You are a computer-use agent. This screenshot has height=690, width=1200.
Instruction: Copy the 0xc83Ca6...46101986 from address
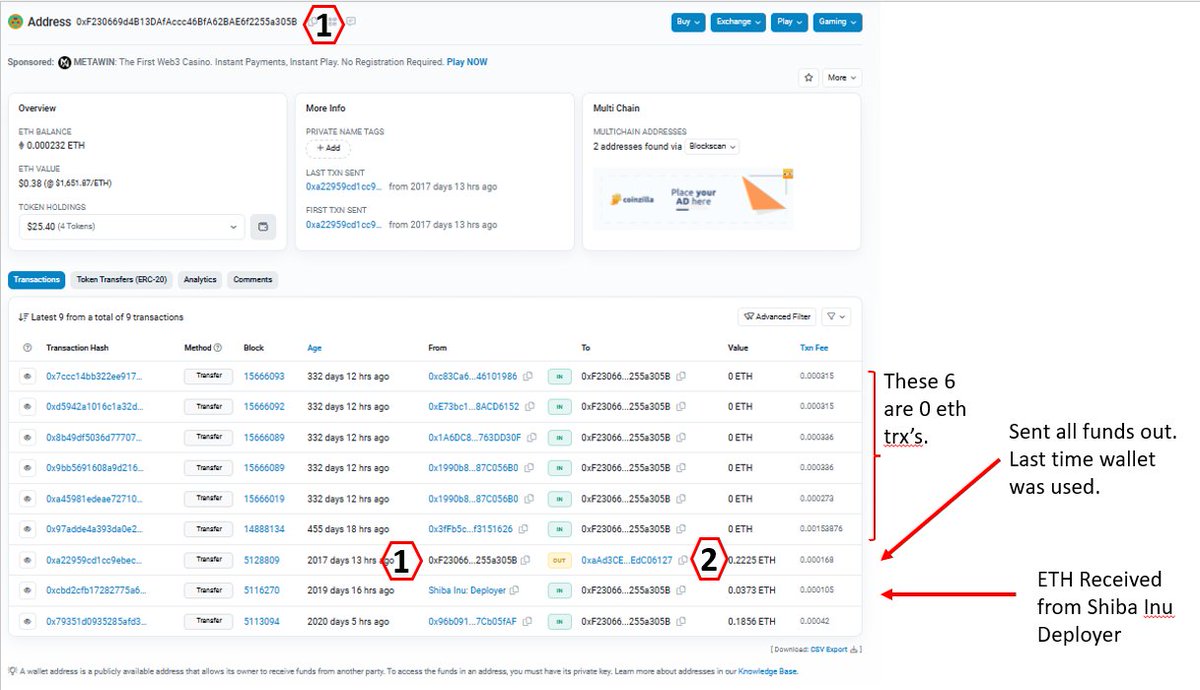point(527,377)
